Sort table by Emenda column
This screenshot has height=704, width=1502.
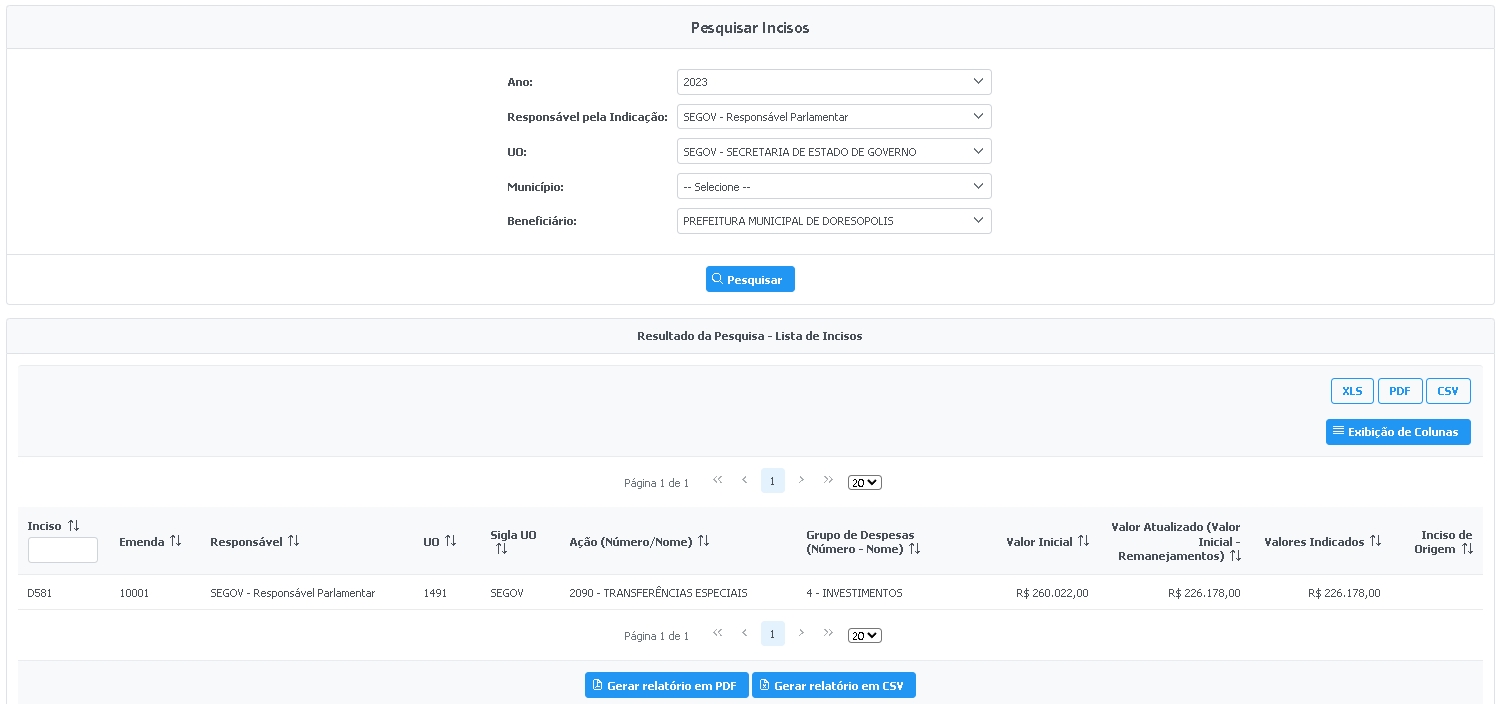coord(176,541)
